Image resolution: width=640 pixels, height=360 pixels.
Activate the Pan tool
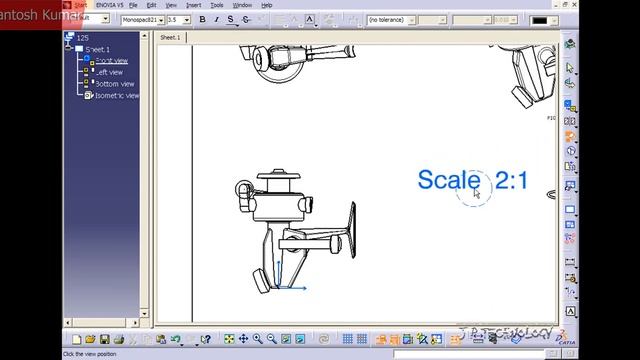(243, 339)
